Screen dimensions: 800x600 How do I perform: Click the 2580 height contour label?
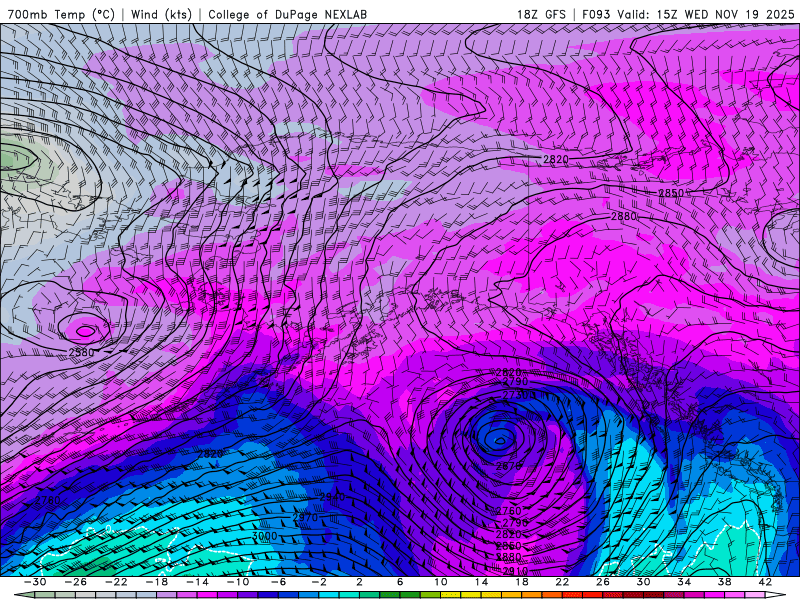point(81,352)
